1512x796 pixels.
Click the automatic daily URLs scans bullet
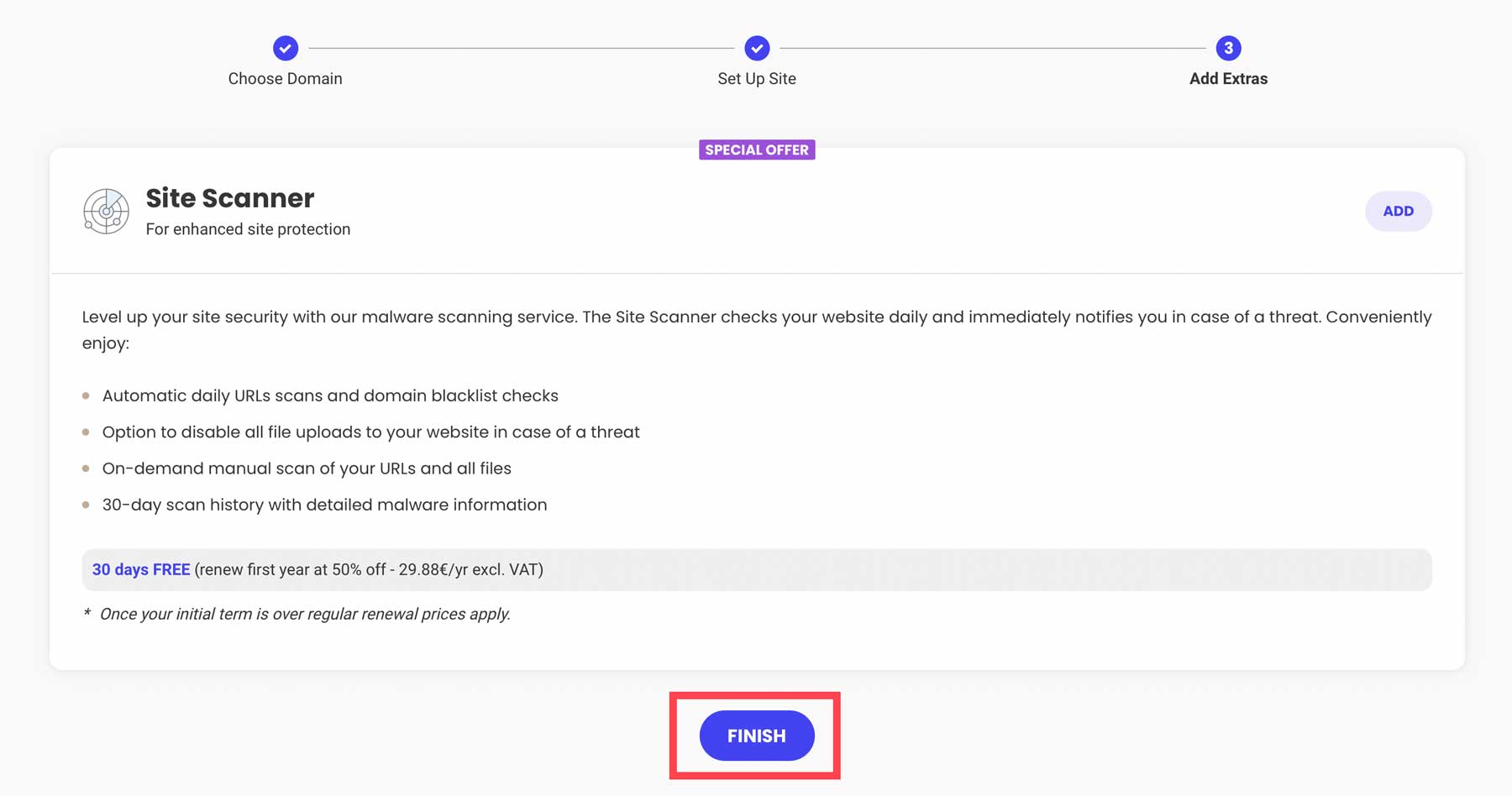[x=330, y=395]
